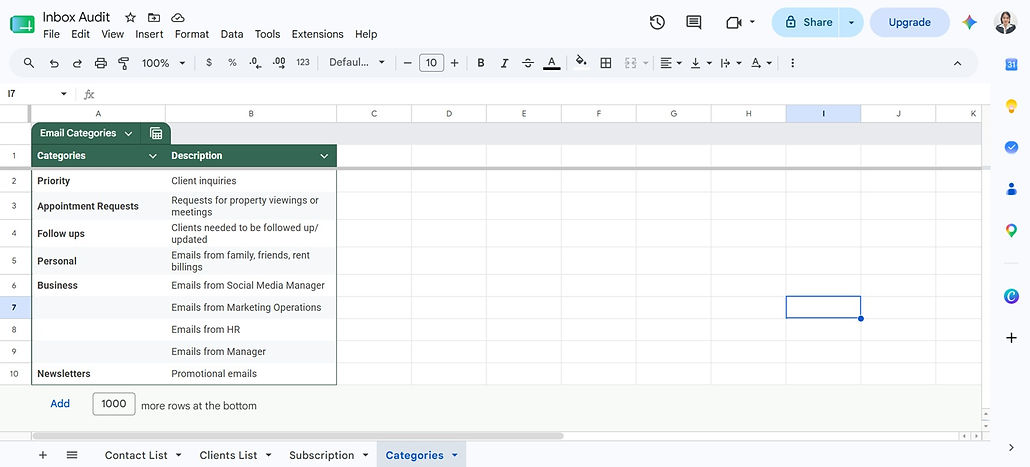The width and height of the screenshot is (1030, 467).
Task: Open share options dropdown arrow
Action: [852, 22]
